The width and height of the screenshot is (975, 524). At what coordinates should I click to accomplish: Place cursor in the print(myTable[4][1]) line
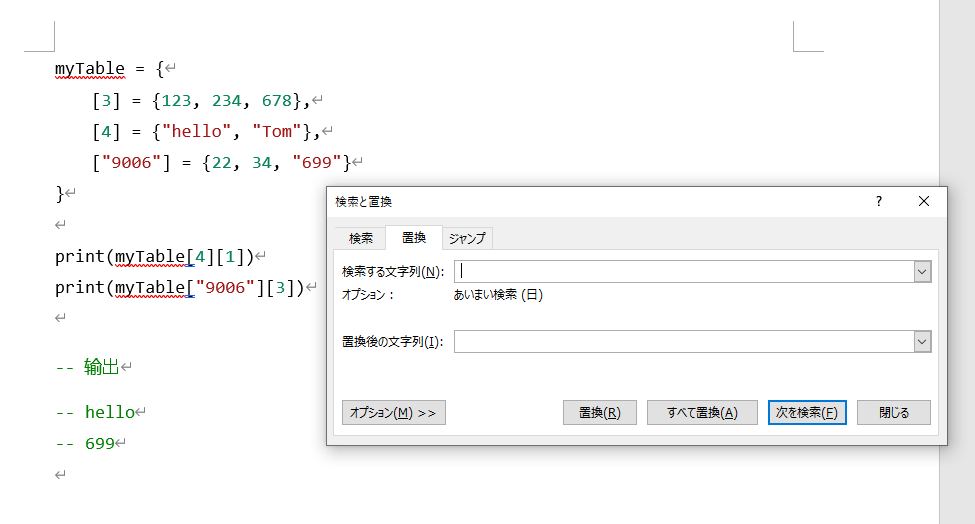click(155, 256)
